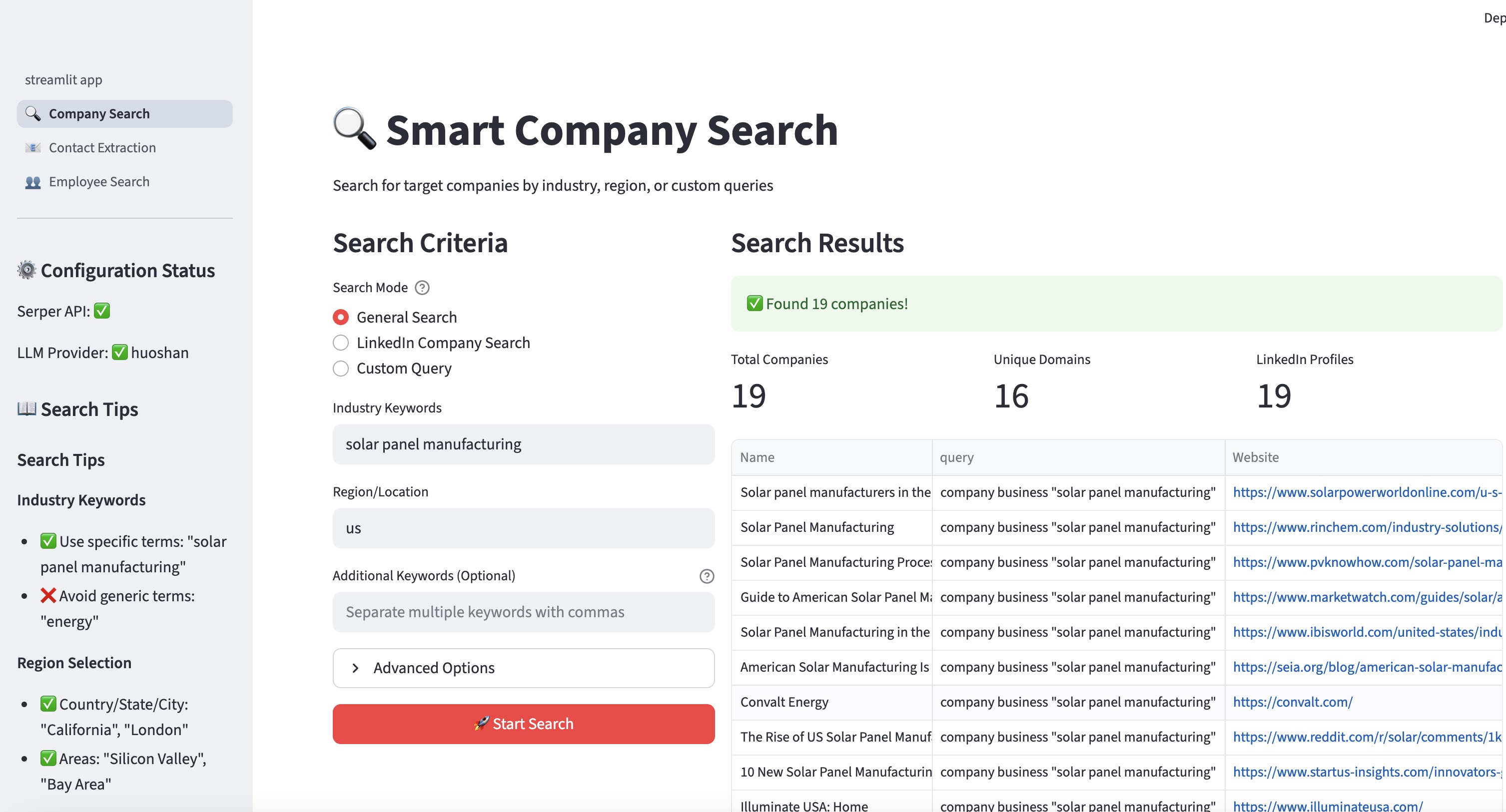This screenshot has height=812, width=1506.
Task: Click the Advanced Options chevron arrow
Action: [355, 668]
